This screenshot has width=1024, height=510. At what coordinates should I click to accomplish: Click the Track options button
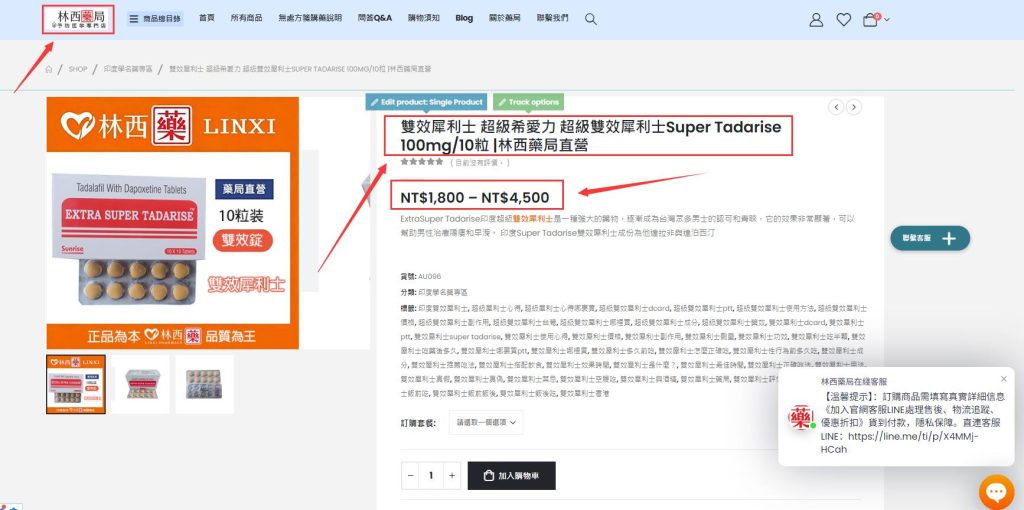point(528,103)
